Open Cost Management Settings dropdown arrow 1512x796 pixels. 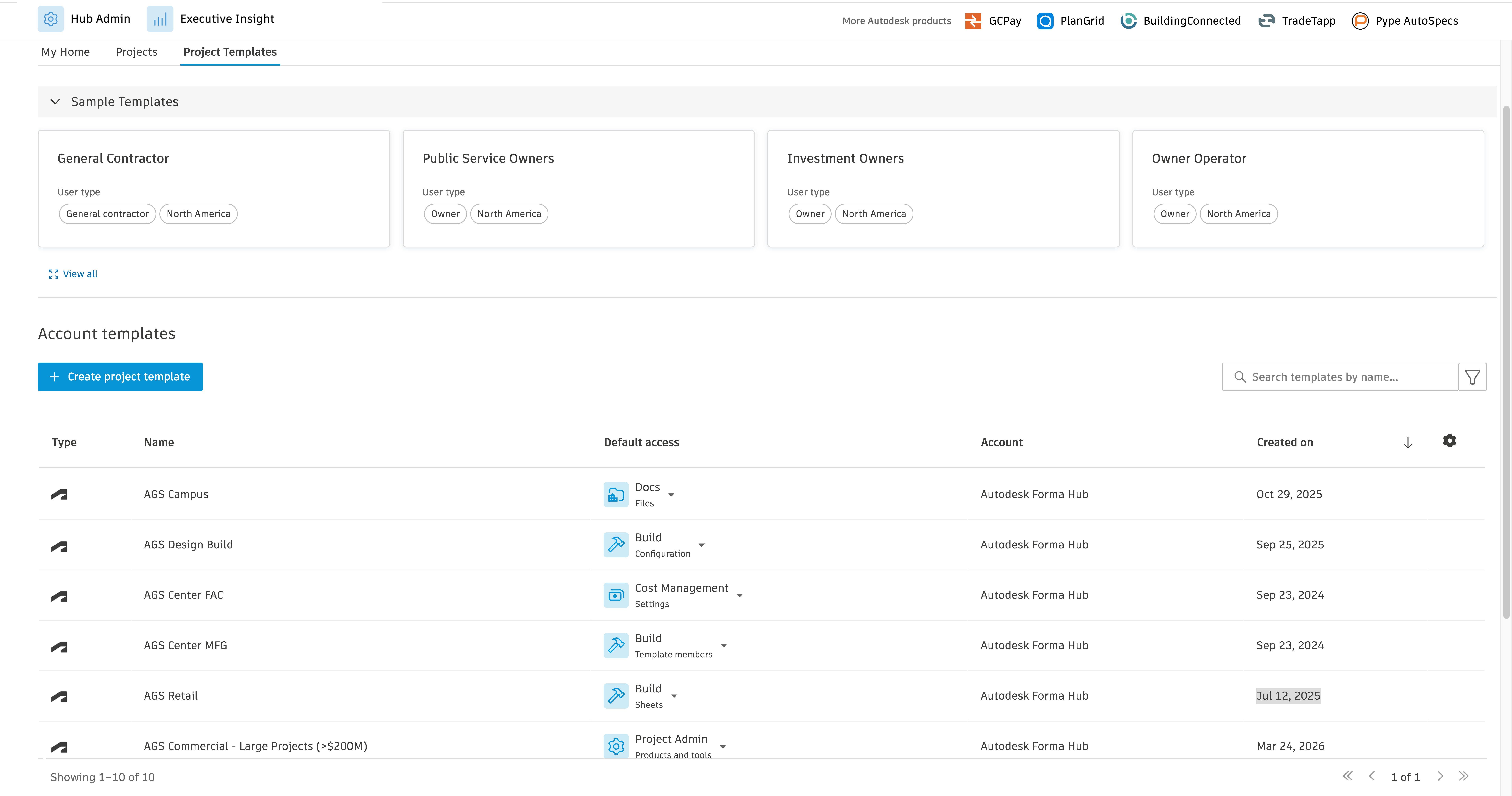(x=740, y=595)
